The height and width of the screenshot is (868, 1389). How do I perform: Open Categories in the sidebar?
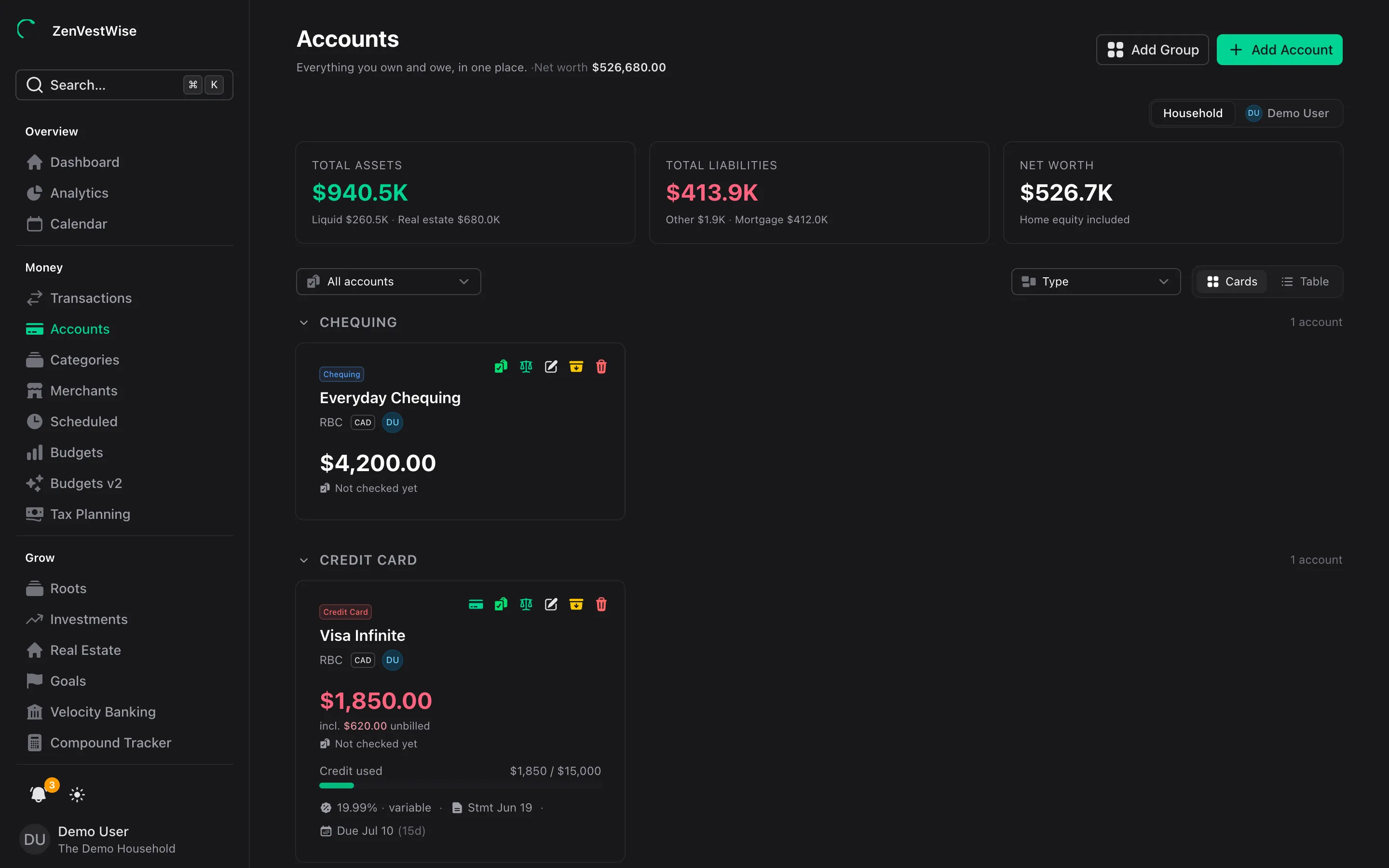pos(124,360)
